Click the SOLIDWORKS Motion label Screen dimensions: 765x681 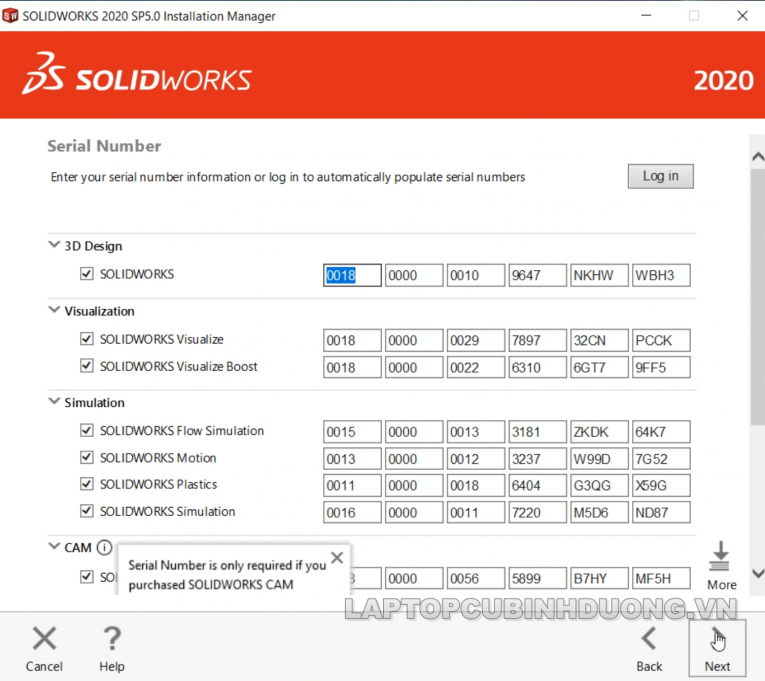point(158,458)
